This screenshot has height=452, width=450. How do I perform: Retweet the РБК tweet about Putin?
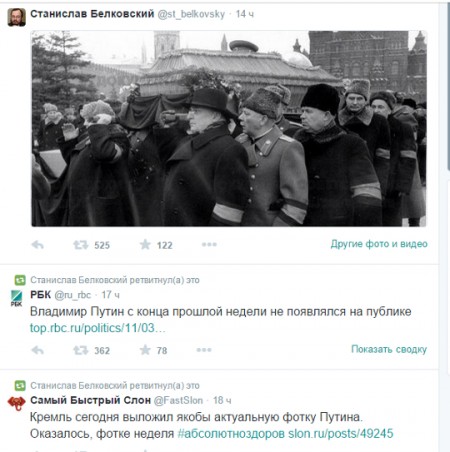coord(81,350)
